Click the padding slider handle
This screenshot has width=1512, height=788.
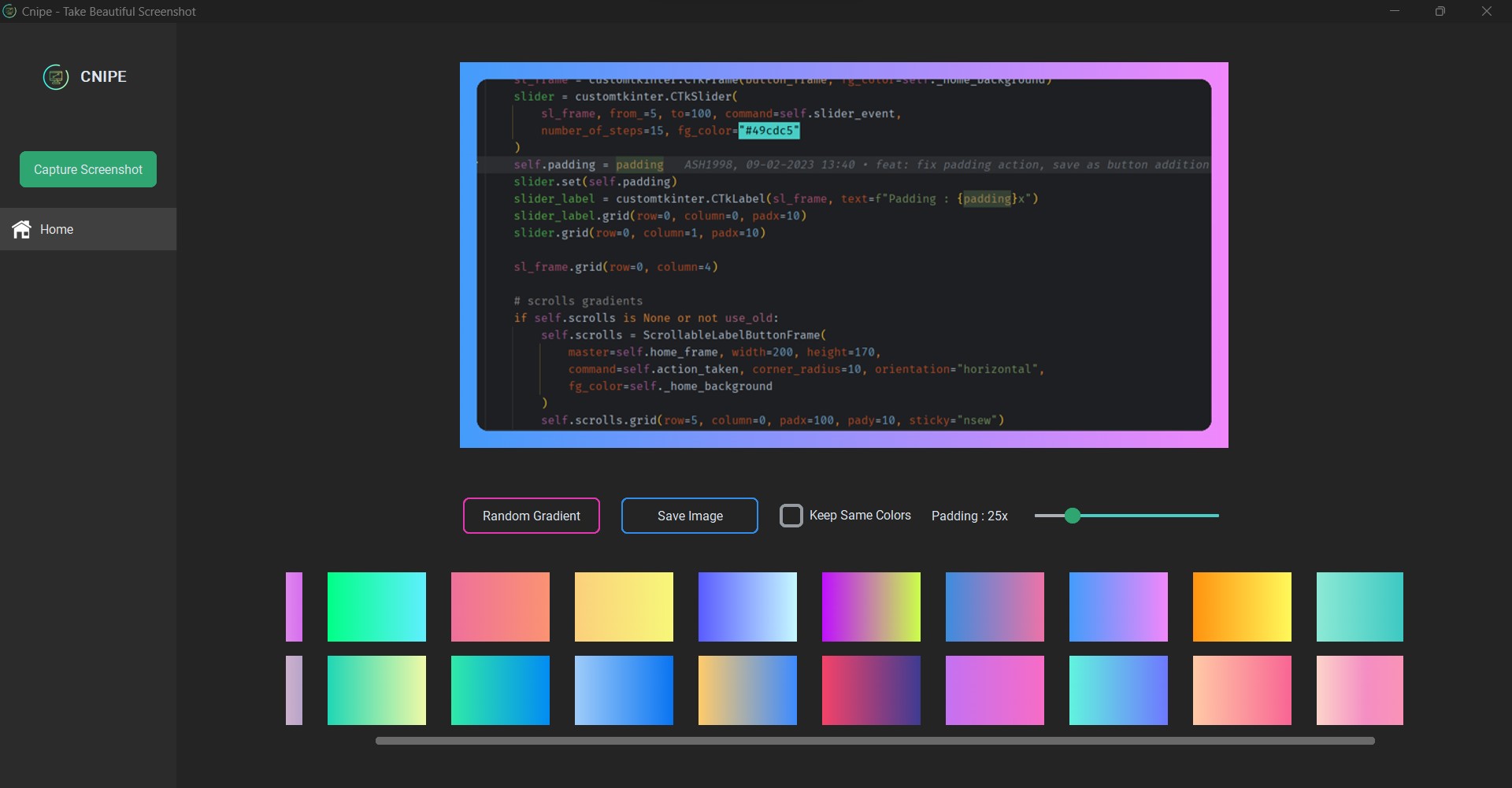(1073, 516)
